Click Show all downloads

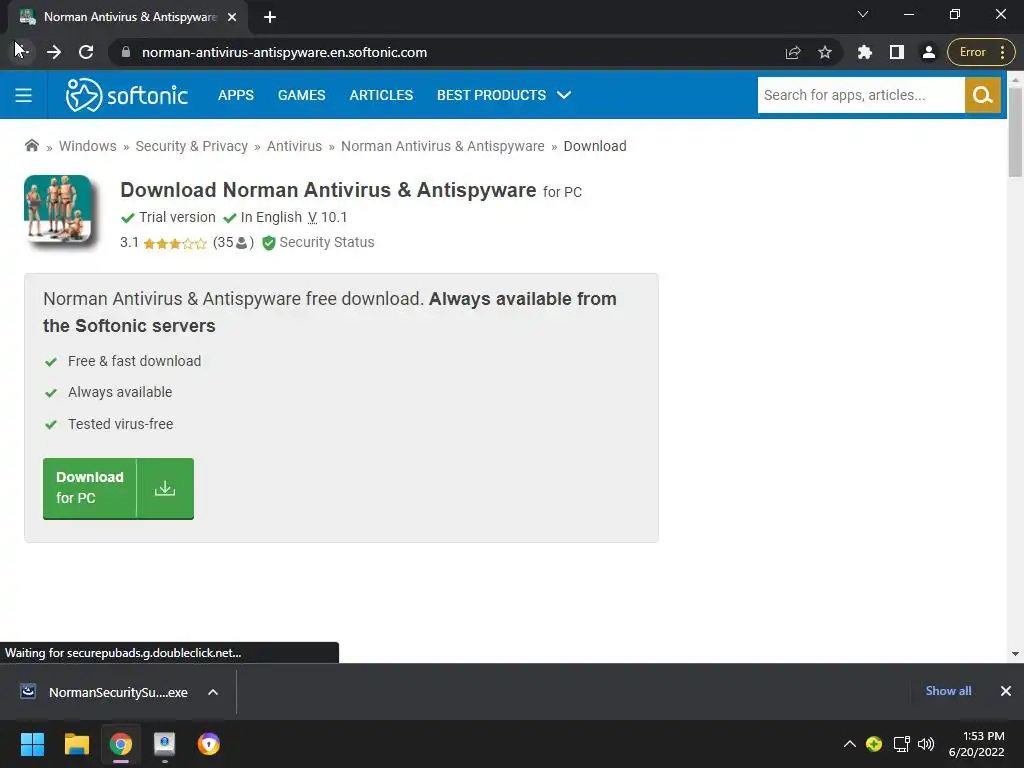coord(948,691)
